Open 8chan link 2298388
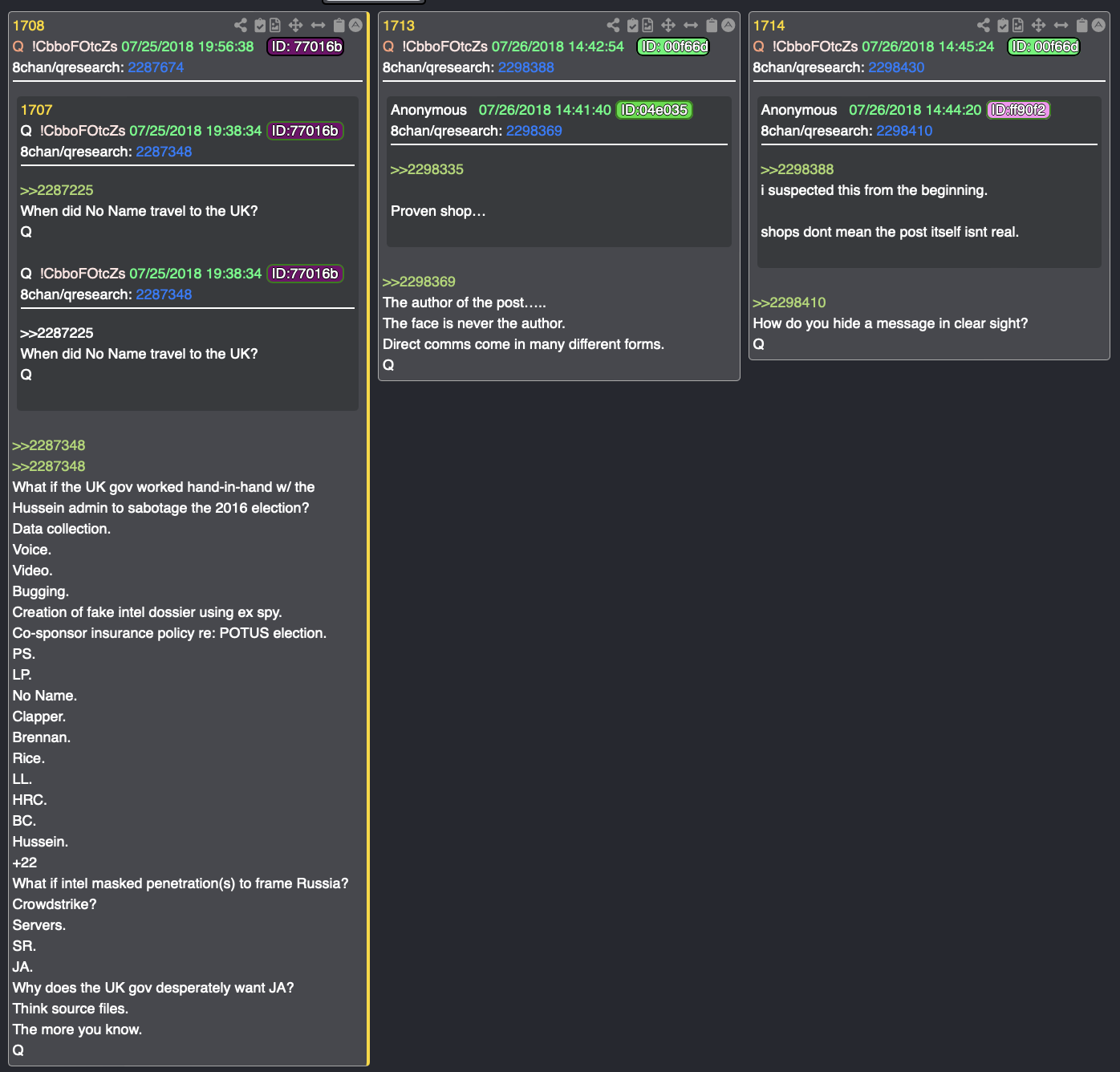The width and height of the screenshot is (1120, 1072). [x=526, y=67]
